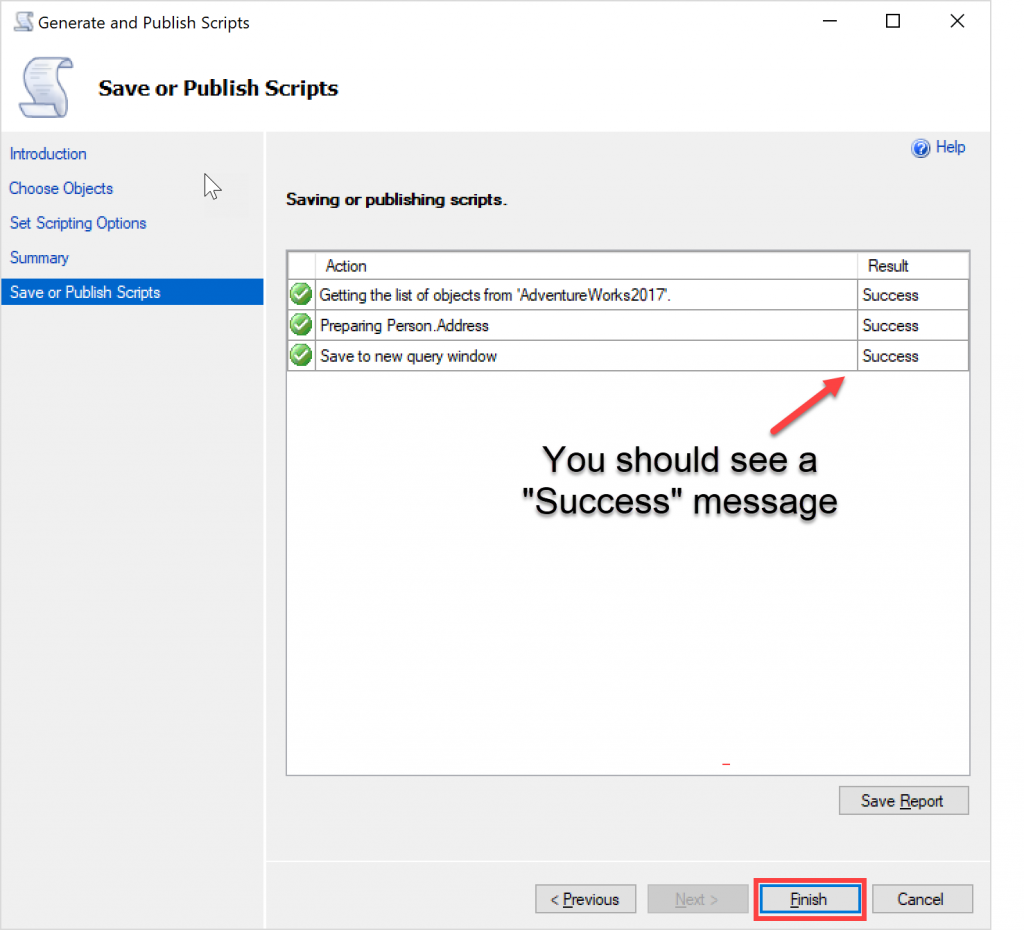Select the 'Preparing Person.Address' row text
The height and width of the screenshot is (930, 1024).
click(x=404, y=325)
